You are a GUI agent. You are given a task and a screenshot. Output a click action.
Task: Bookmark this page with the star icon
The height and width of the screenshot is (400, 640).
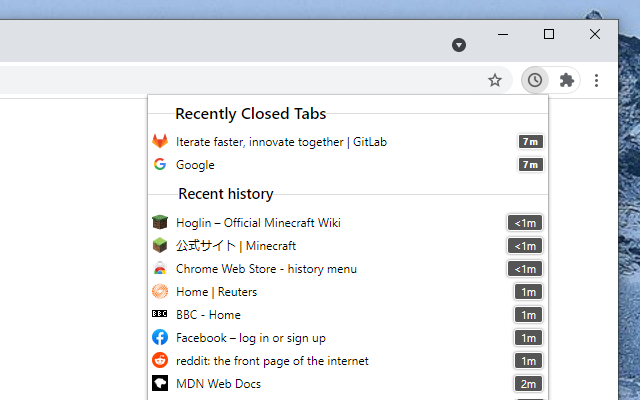point(495,80)
